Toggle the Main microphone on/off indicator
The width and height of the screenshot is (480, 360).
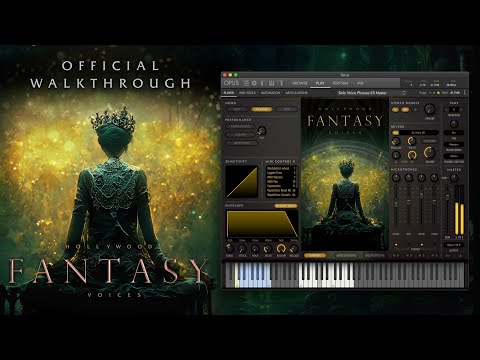tap(422, 245)
